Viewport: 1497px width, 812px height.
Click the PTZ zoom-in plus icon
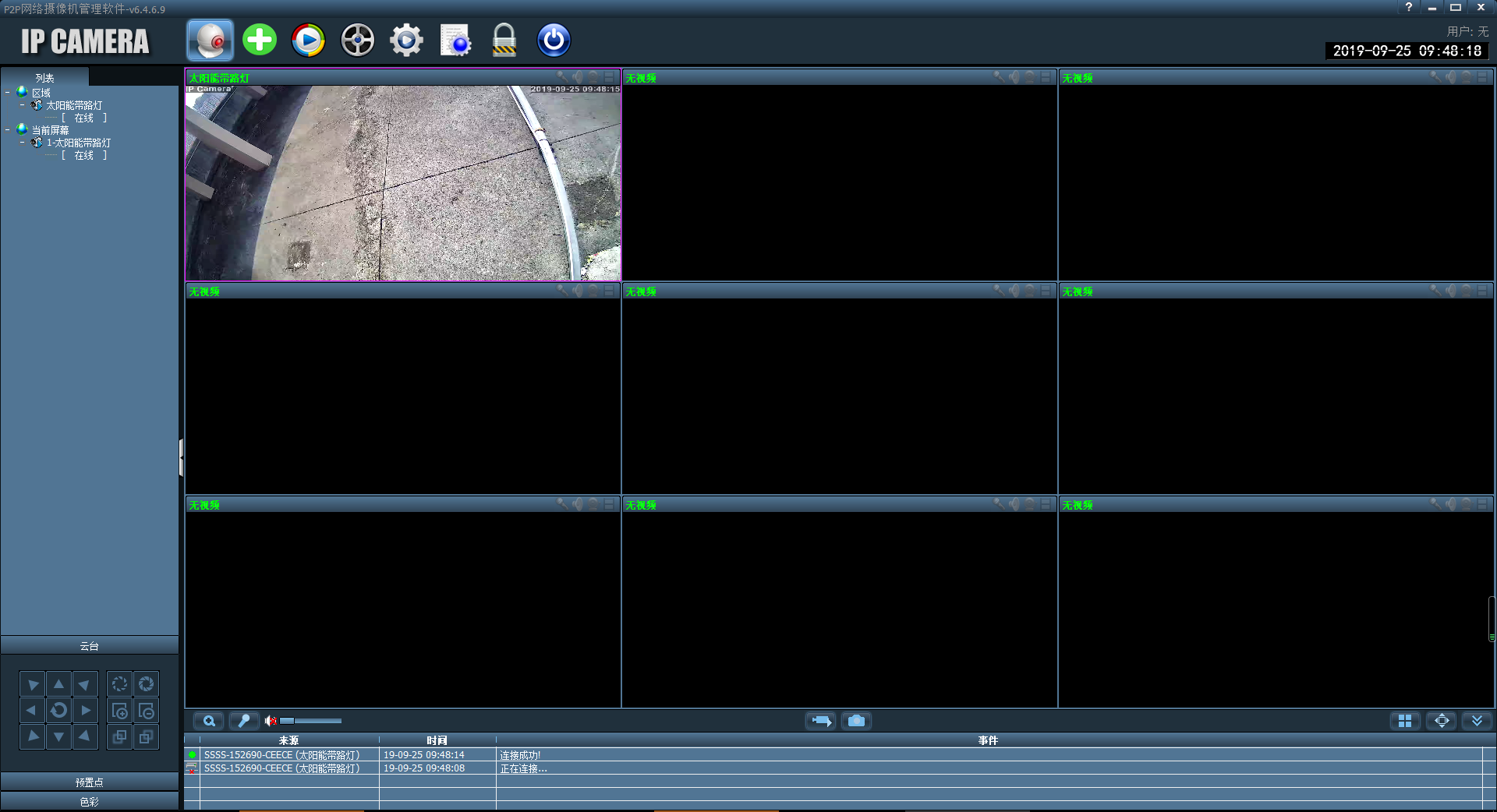tap(120, 710)
